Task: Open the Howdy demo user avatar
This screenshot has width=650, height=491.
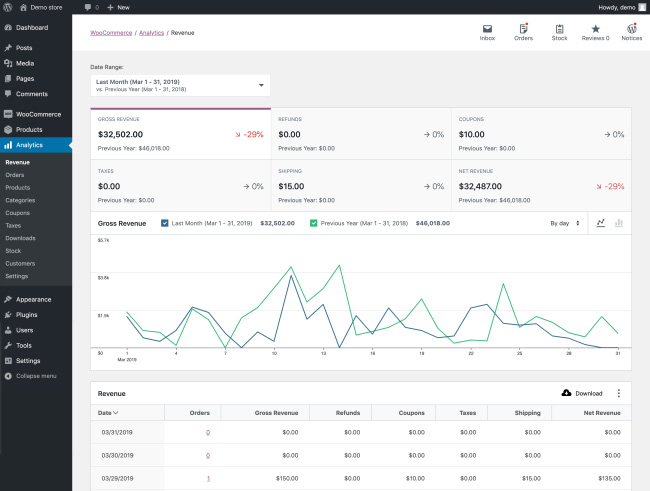Action: (x=642, y=7)
